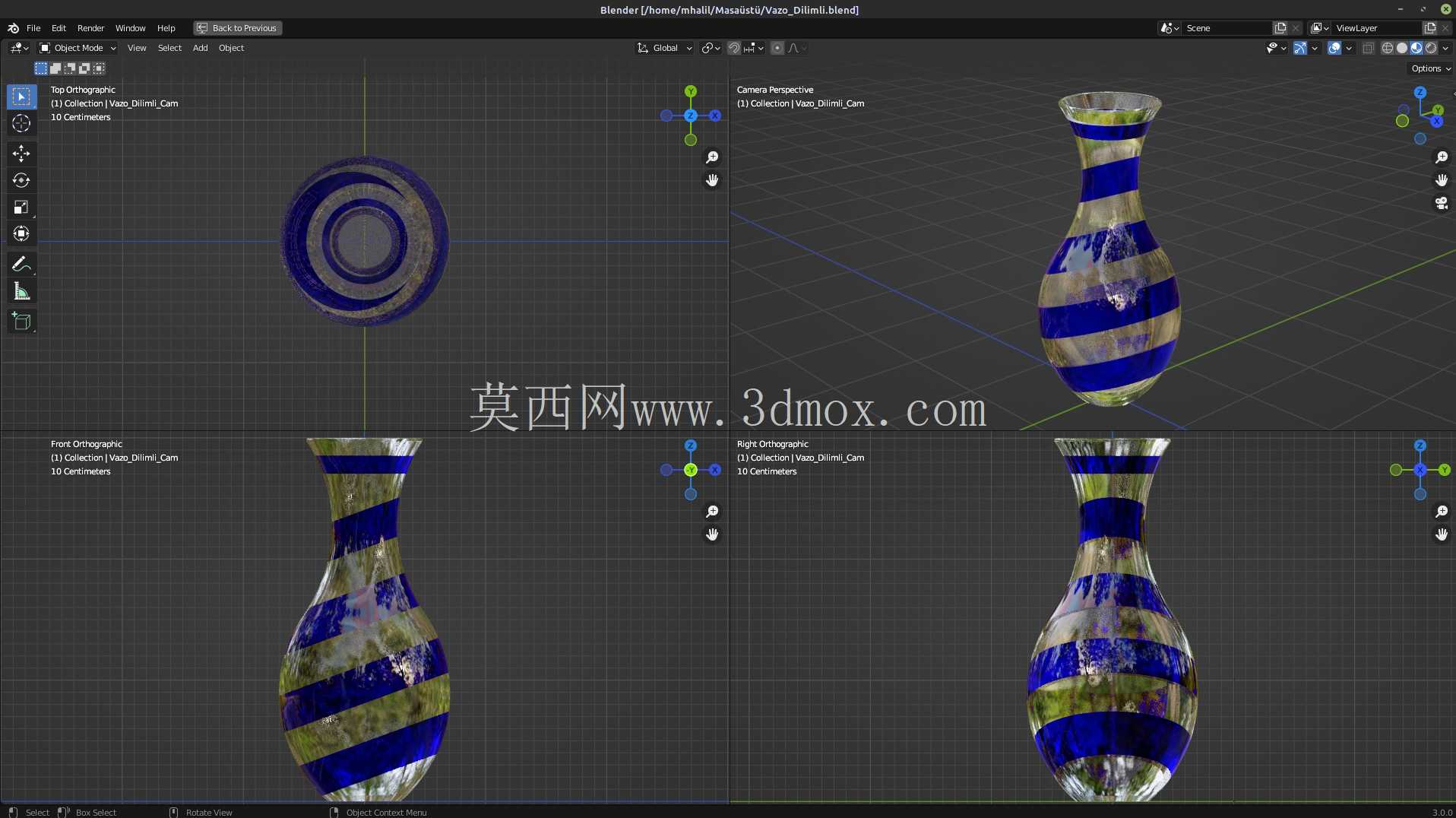Open the pivot point dropdown
This screenshot has width=1456, height=818.
coord(711,48)
